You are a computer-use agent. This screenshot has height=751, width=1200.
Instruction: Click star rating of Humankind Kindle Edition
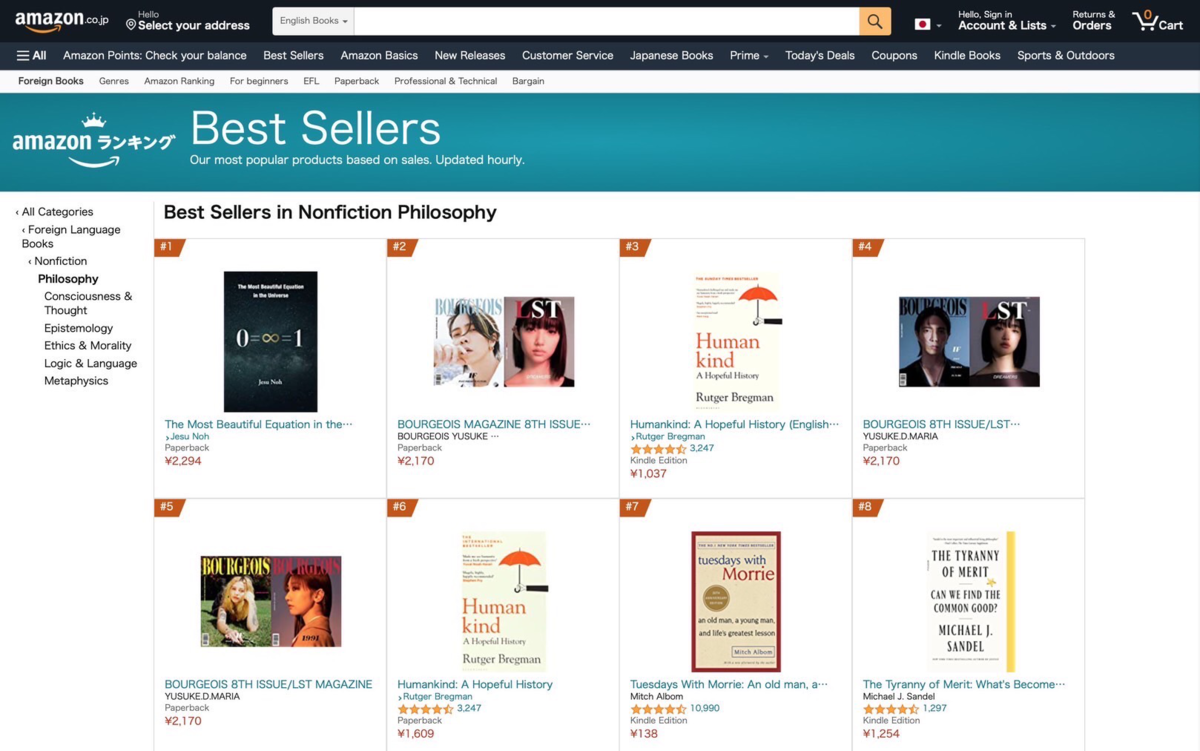658,449
